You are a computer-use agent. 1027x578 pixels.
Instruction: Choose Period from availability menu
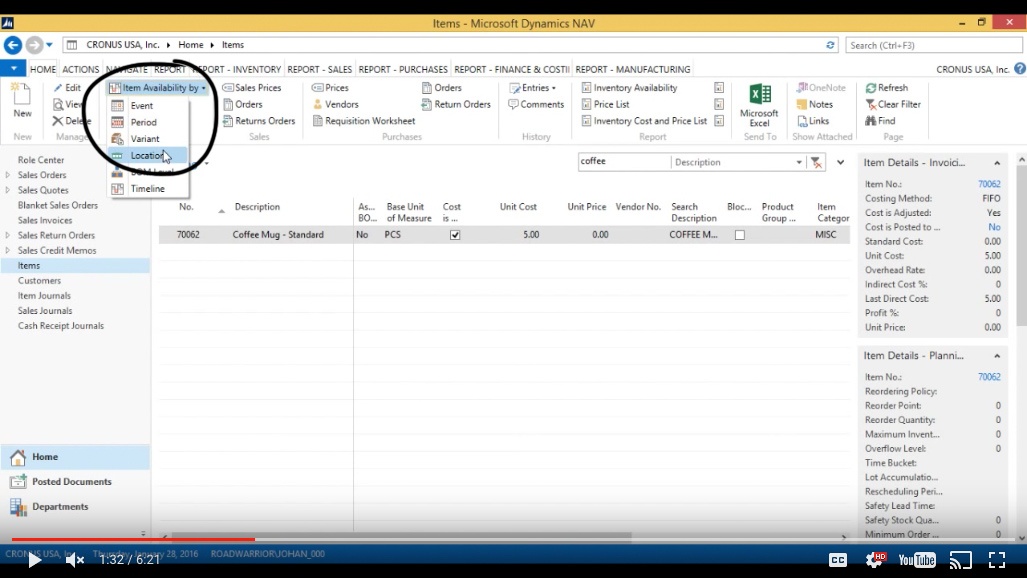(149, 123)
